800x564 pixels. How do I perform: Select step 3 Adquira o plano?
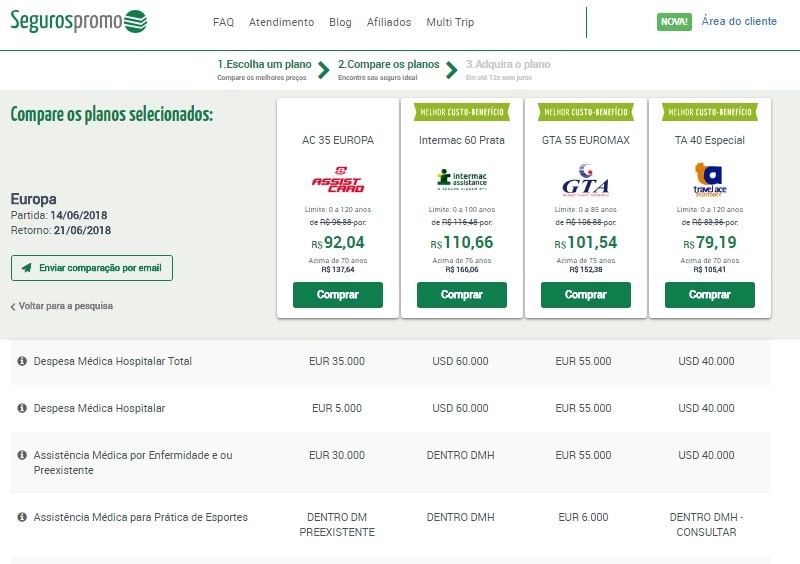point(508,70)
